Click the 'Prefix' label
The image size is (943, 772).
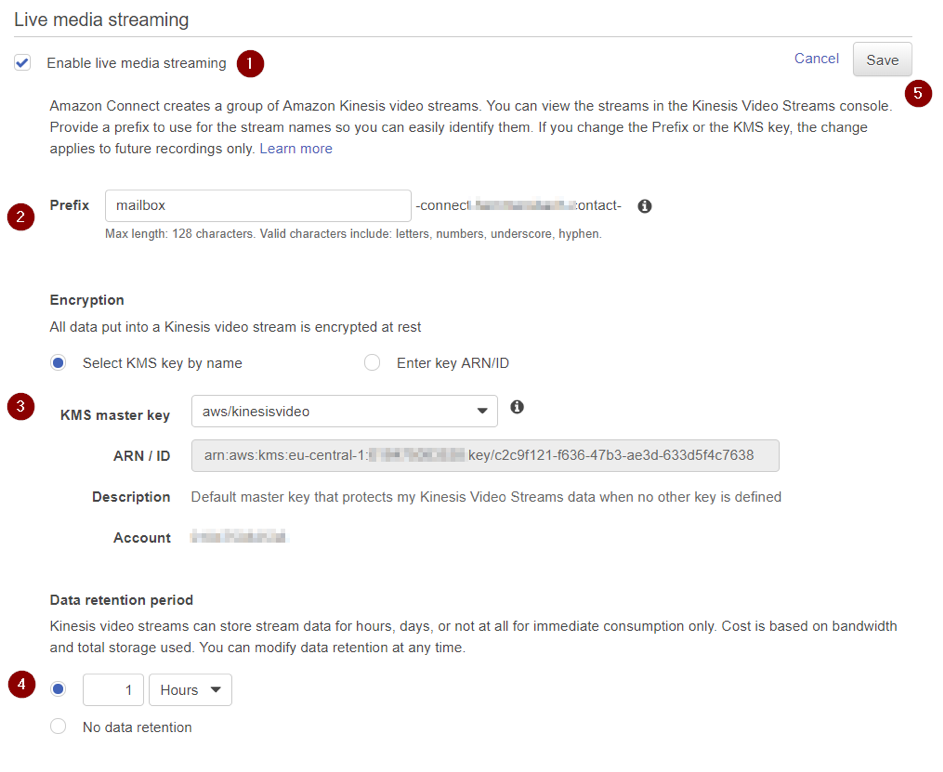tap(69, 205)
